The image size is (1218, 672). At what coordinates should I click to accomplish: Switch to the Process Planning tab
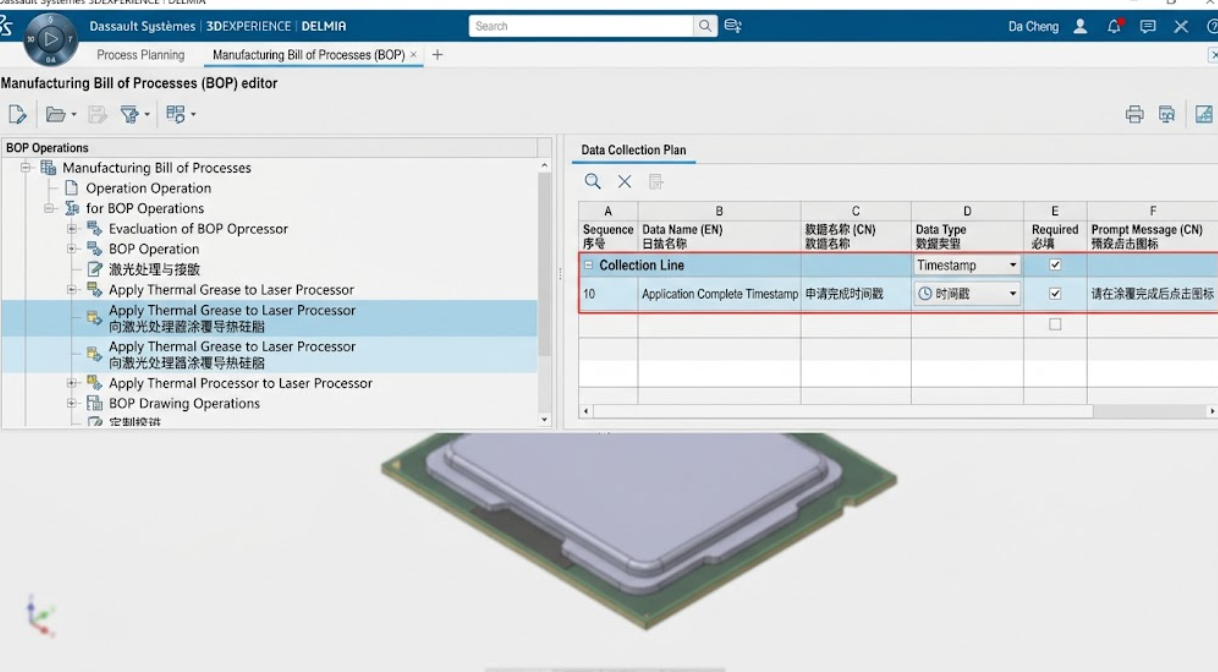click(x=141, y=55)
